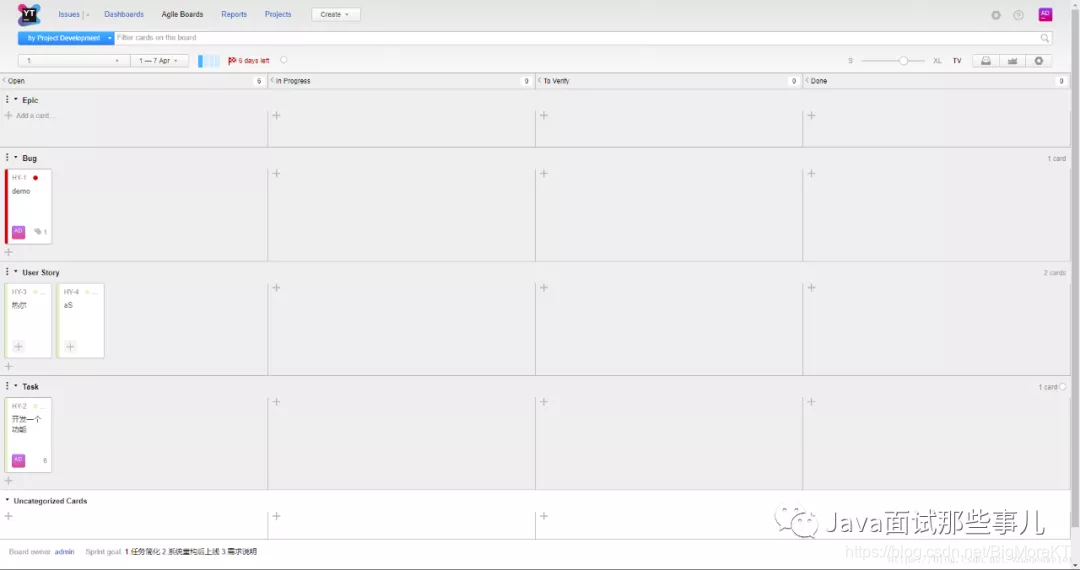Collapse the To Verify column
Screen dimensions: 1080x570
tap(539, 81)
